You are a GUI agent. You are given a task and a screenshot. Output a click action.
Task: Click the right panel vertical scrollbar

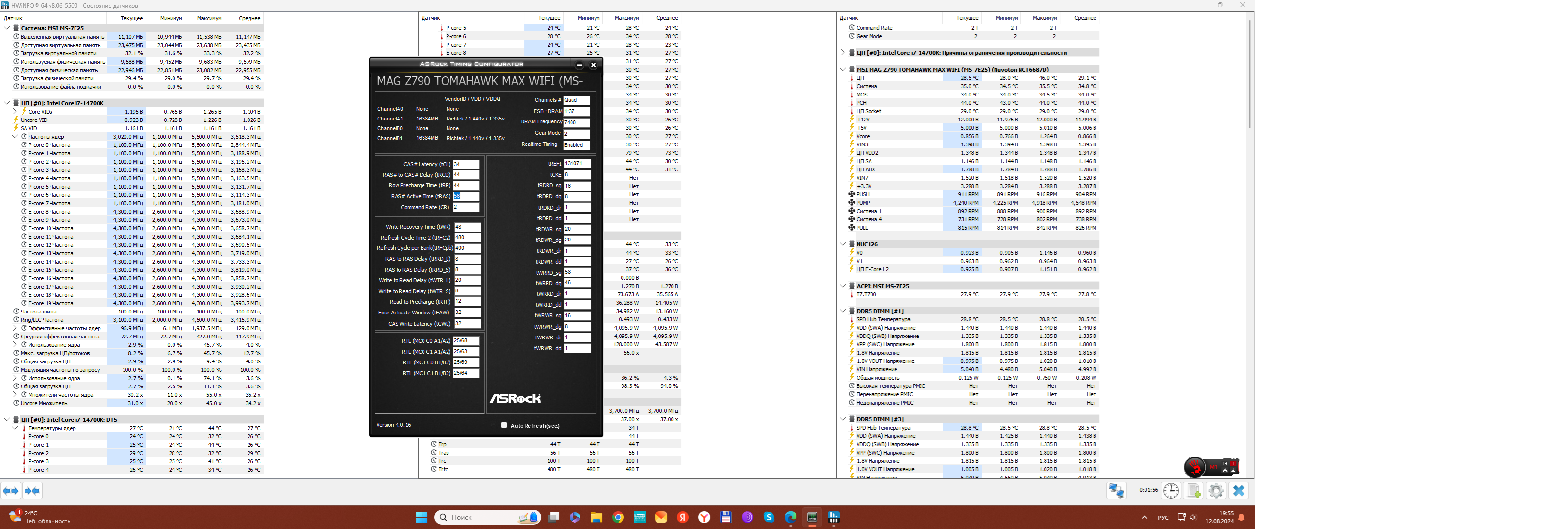1250,73
